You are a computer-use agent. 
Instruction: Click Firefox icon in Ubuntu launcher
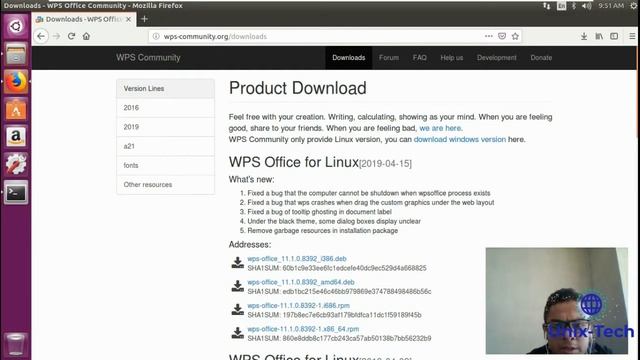point(16,82)
